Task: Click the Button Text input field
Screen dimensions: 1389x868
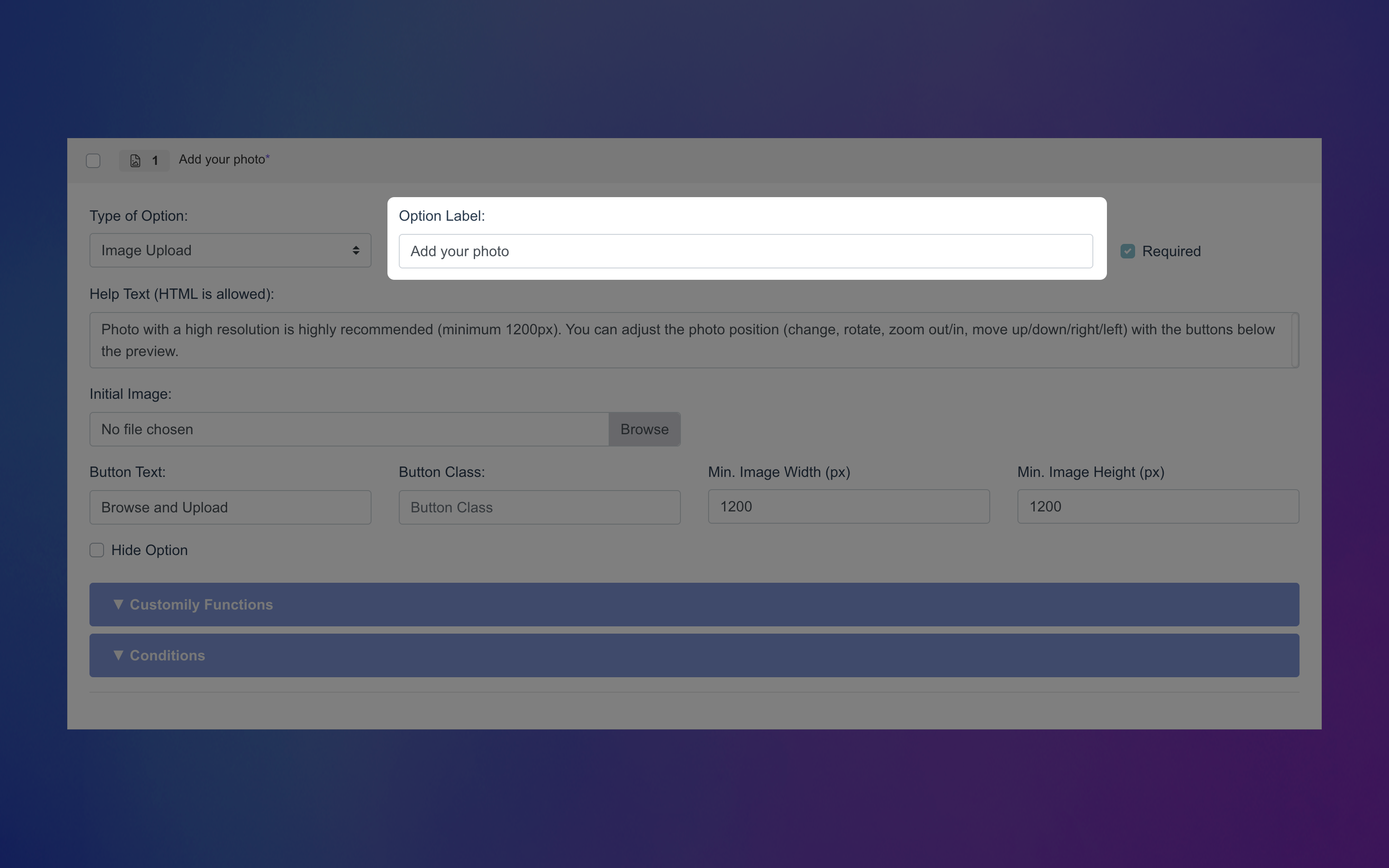Action: (229, 507)
